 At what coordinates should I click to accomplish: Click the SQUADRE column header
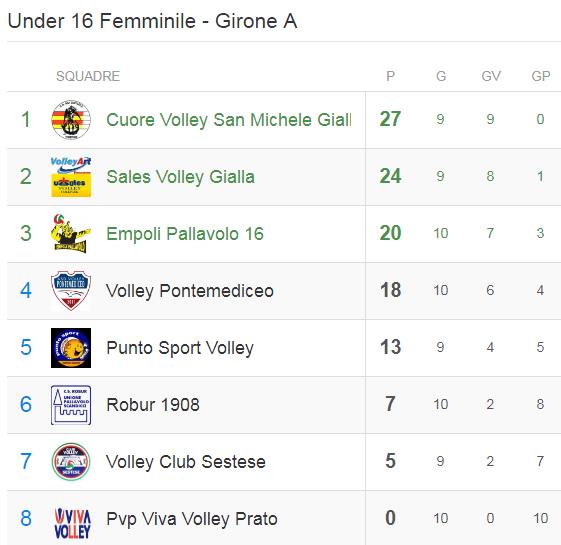coord(88,76)
